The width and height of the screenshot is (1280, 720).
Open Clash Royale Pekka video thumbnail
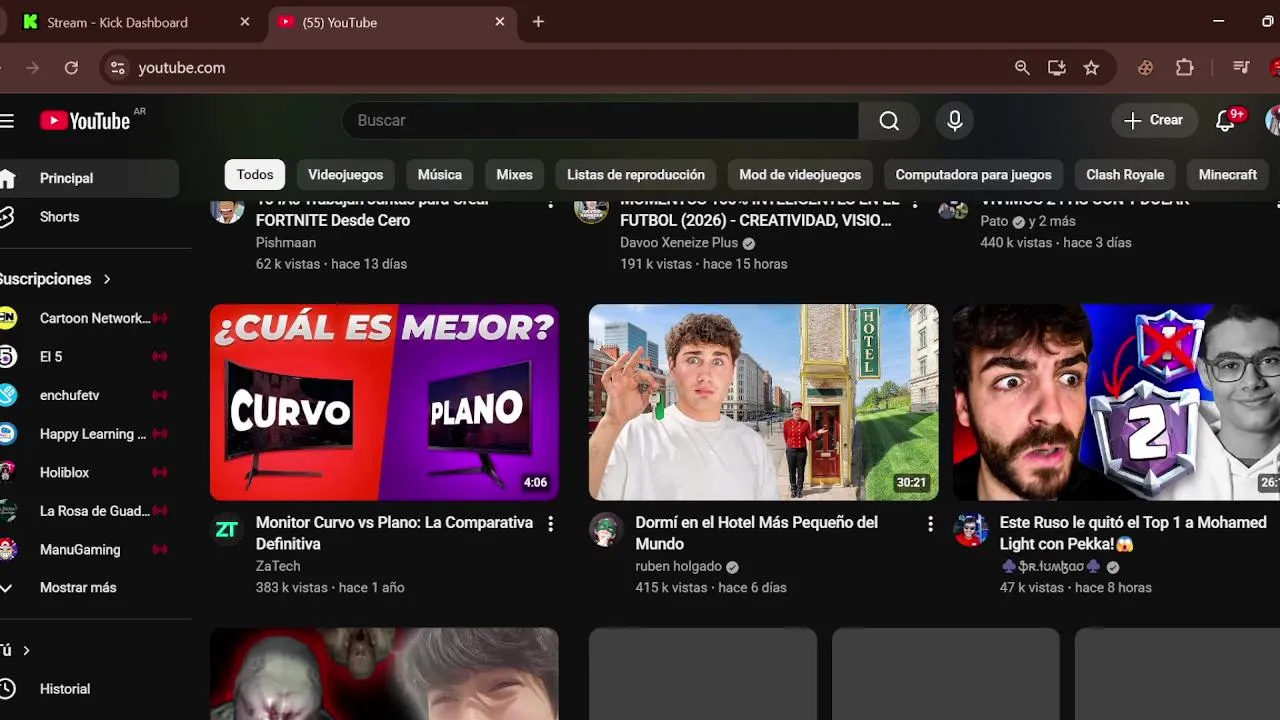(x=1116, y=402)
